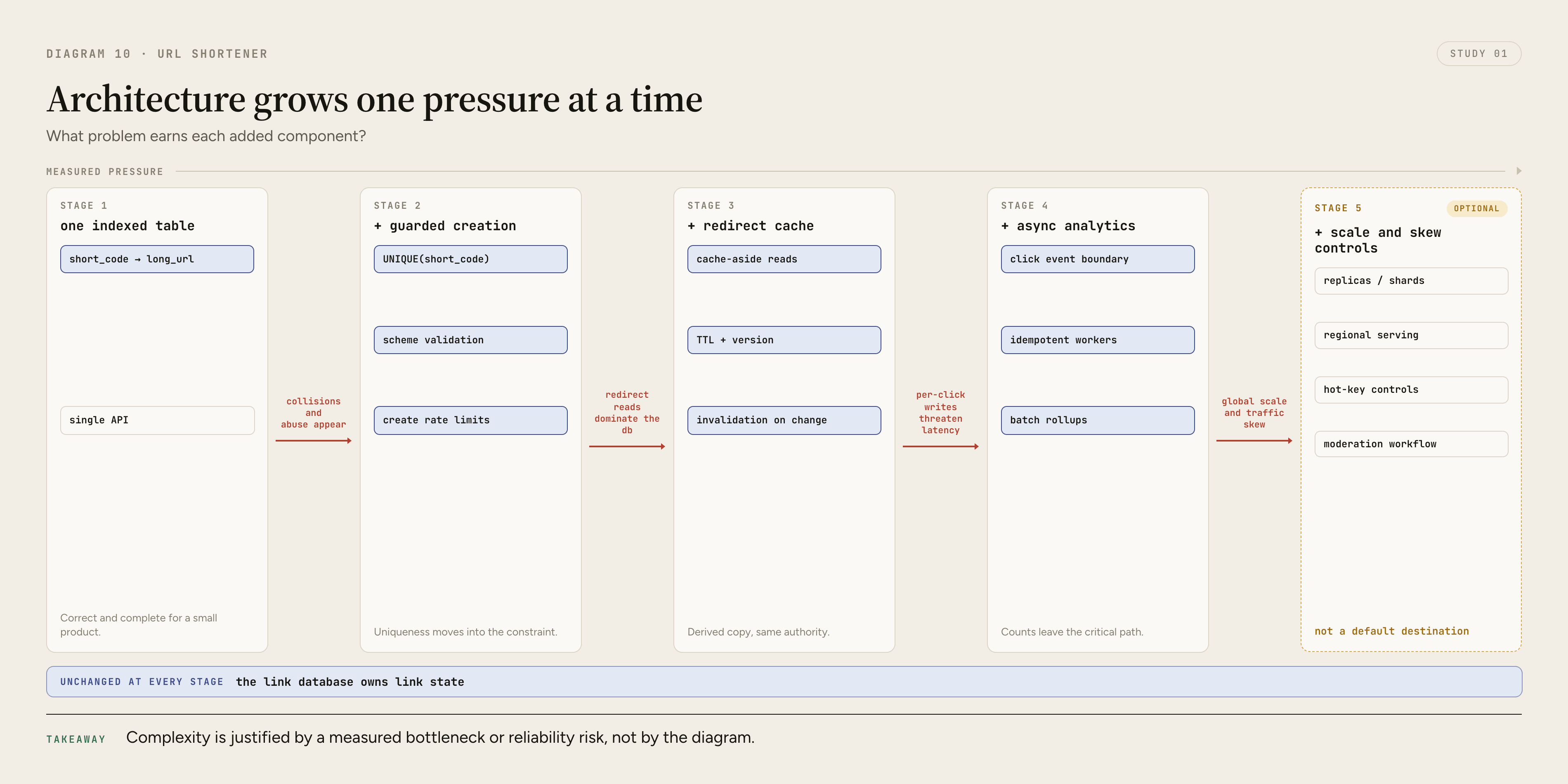Click the idempotent workers box
Viewport: 1568px width, 784px height.
coord(1098,340)
